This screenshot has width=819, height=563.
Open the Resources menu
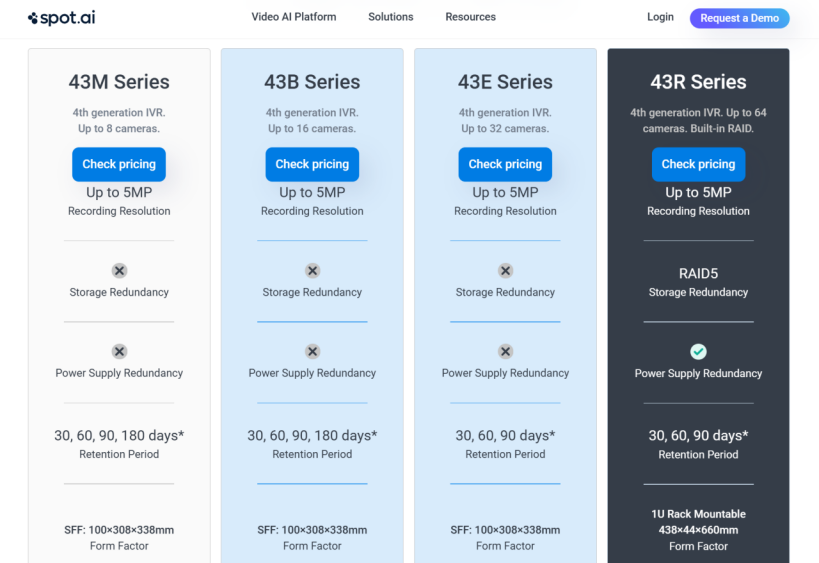[x=471, y=17]
